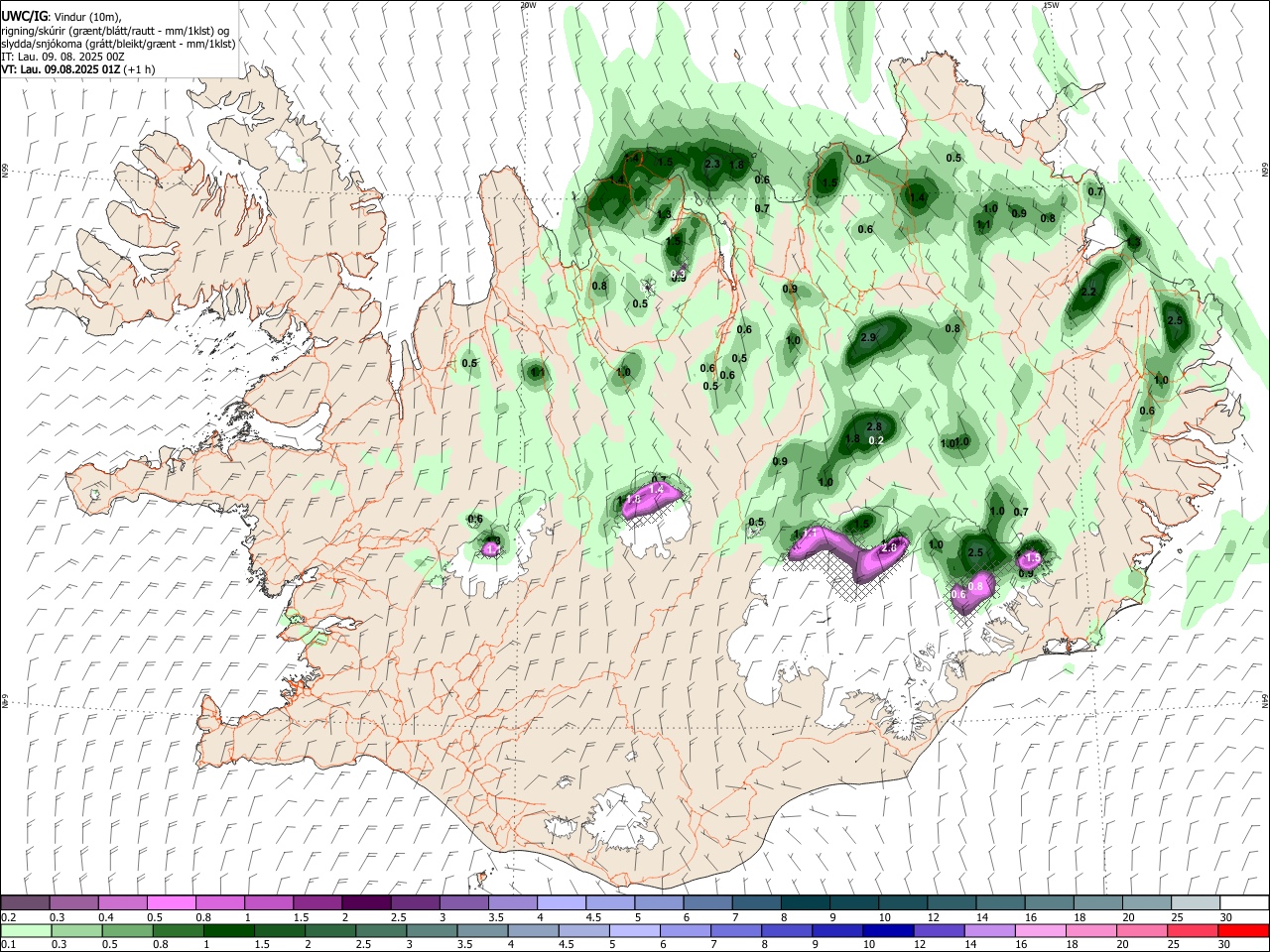The height and width of the screenshot is (952, 1270).
Task: Select the light gray 25–30 snow legend swatch
Action: (x=1196, y=902)
